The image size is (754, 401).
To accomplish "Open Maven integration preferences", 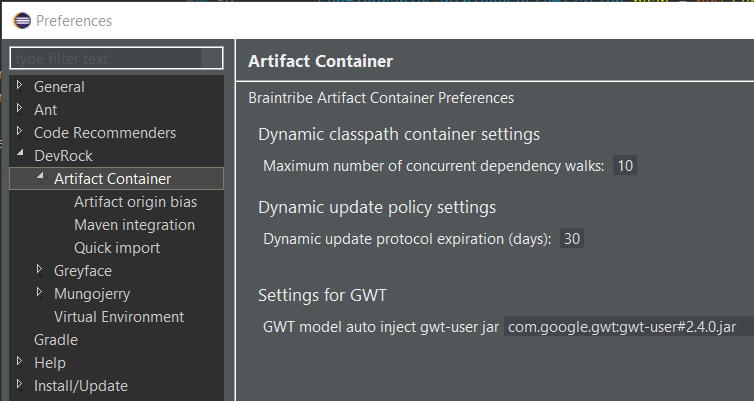I will [134, 225].
